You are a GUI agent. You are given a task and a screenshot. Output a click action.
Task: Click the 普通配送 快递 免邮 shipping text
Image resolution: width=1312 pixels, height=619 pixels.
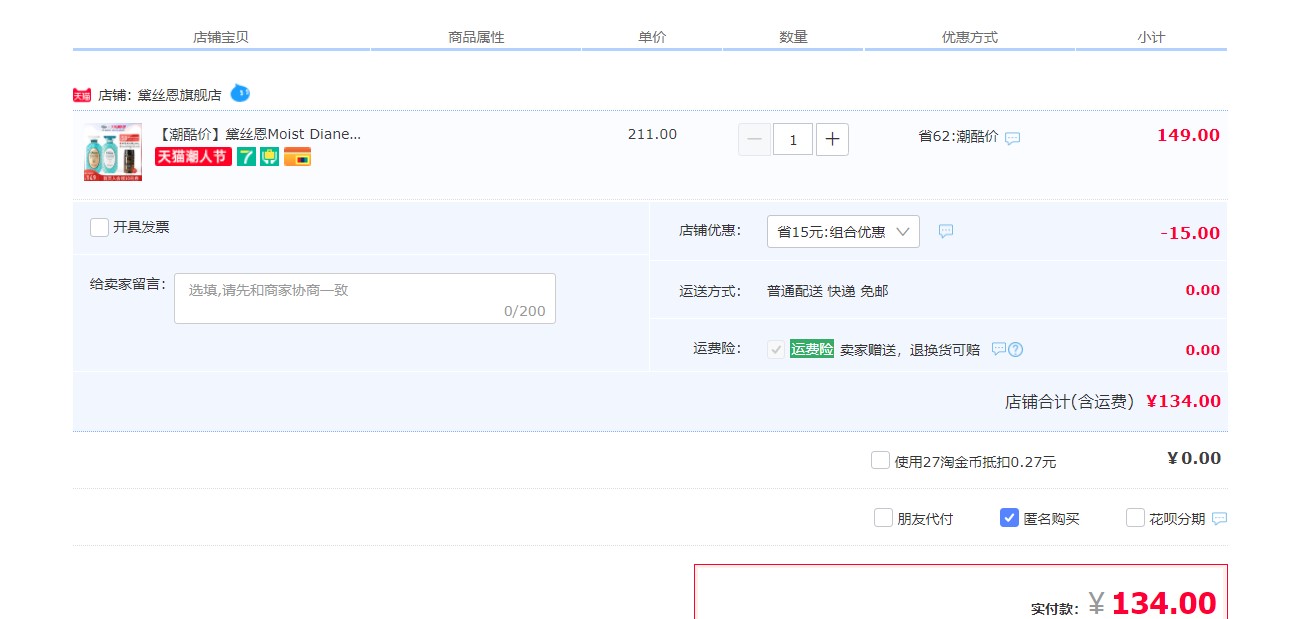tap(827, 291)
